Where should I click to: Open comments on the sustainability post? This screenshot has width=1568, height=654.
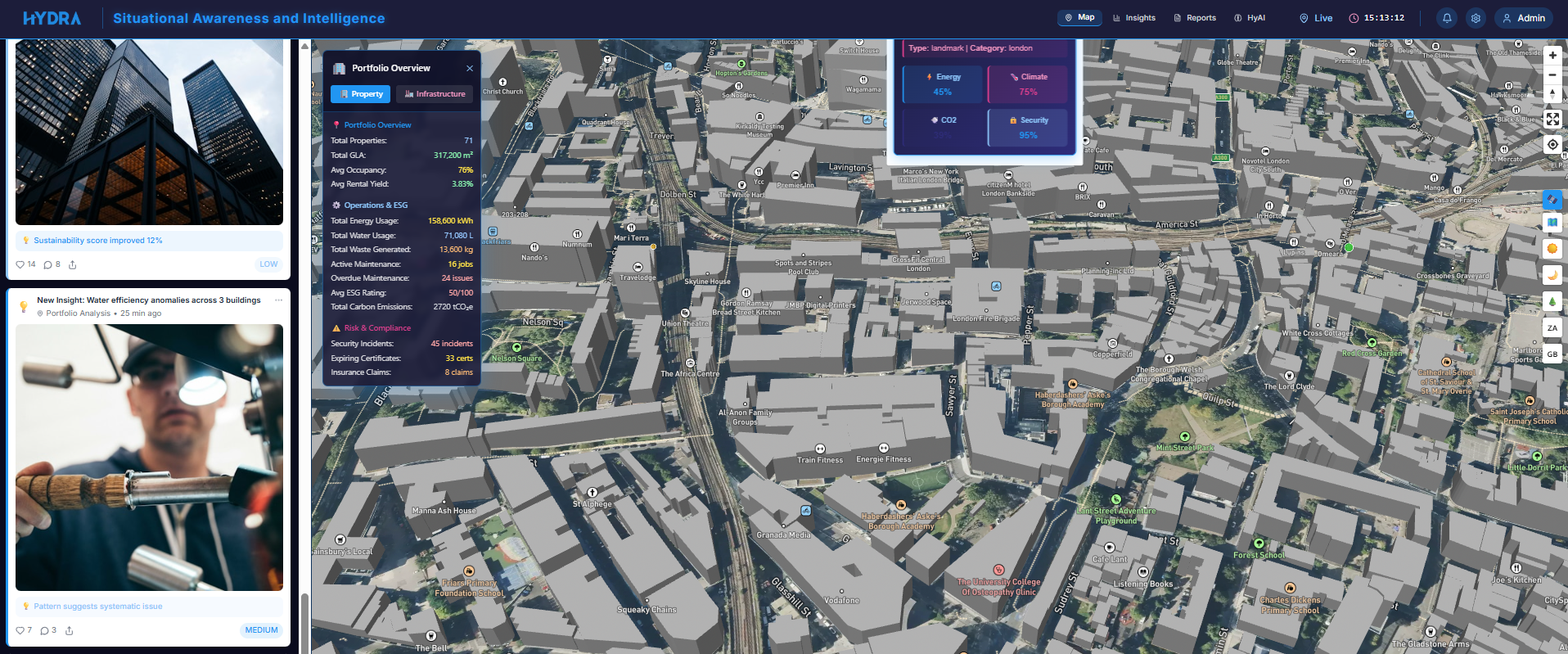pyautogui.click(x=52, y=264)
